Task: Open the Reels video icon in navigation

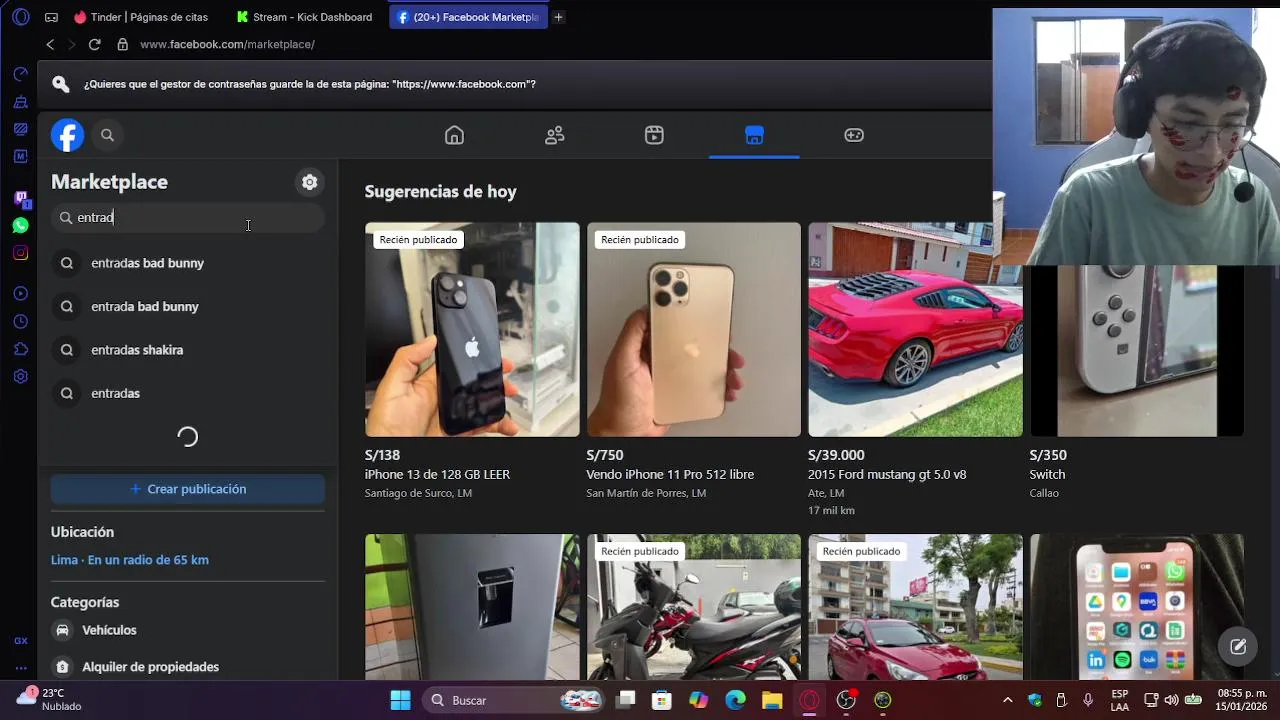Action: pos(654,135)
